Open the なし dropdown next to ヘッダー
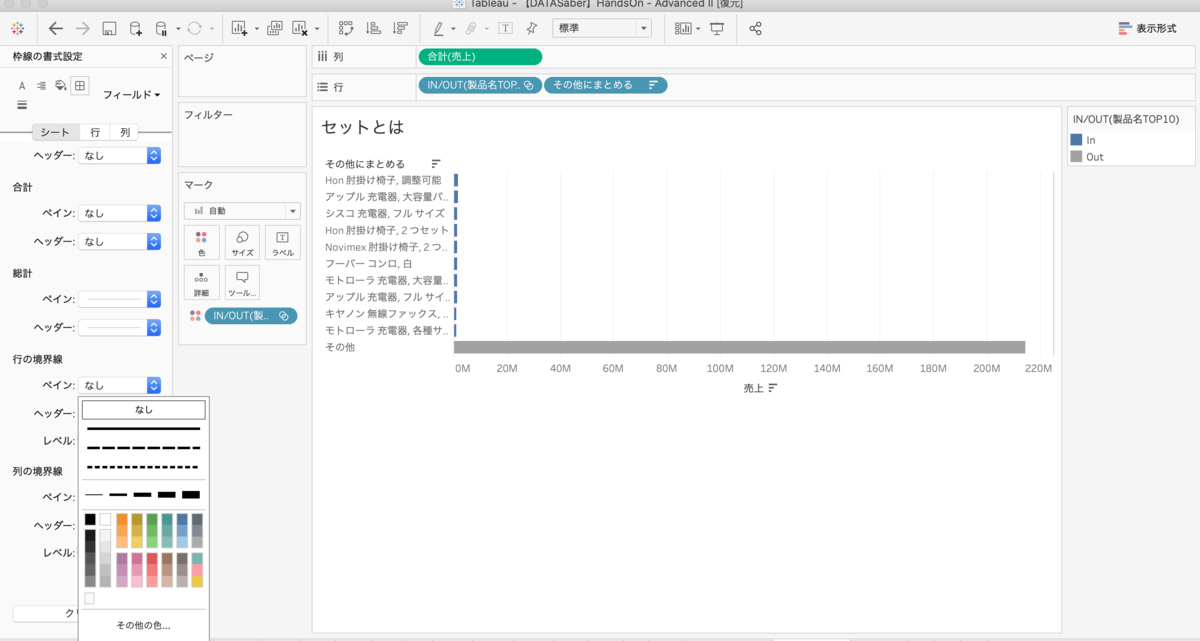1200x641 pixels. (121, 155)
